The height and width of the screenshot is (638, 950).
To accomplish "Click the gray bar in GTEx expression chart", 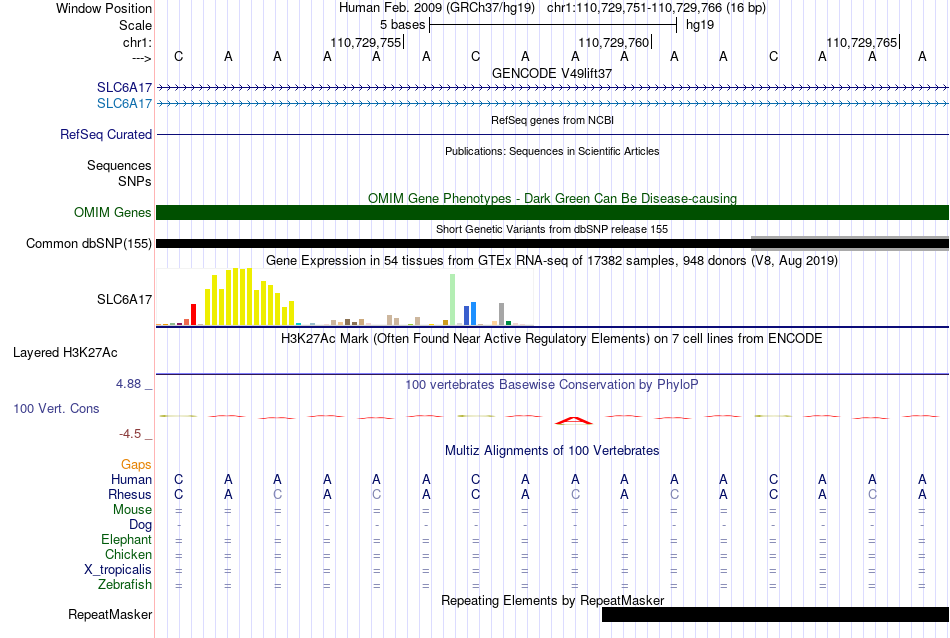I will click(x=502, y=314).
